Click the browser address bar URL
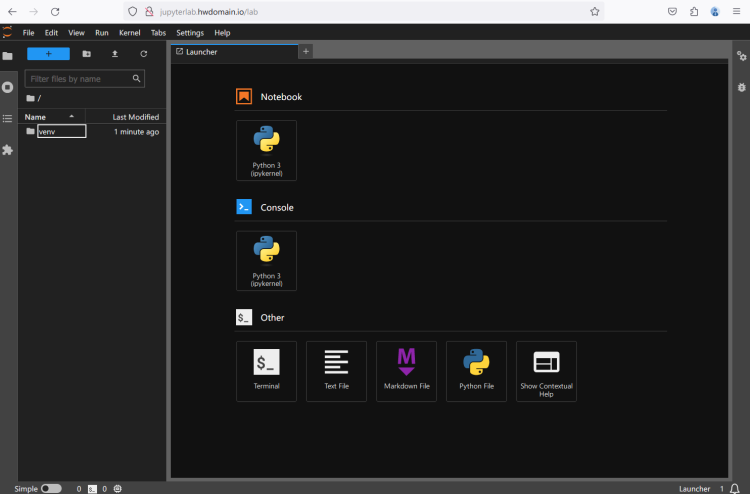 coord(209,11)
